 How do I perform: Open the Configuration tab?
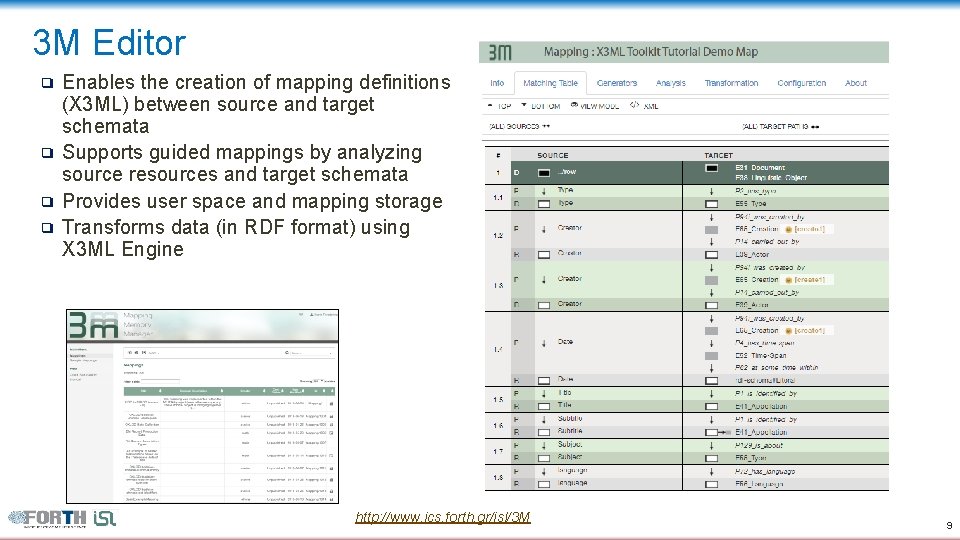pos(801,83)
